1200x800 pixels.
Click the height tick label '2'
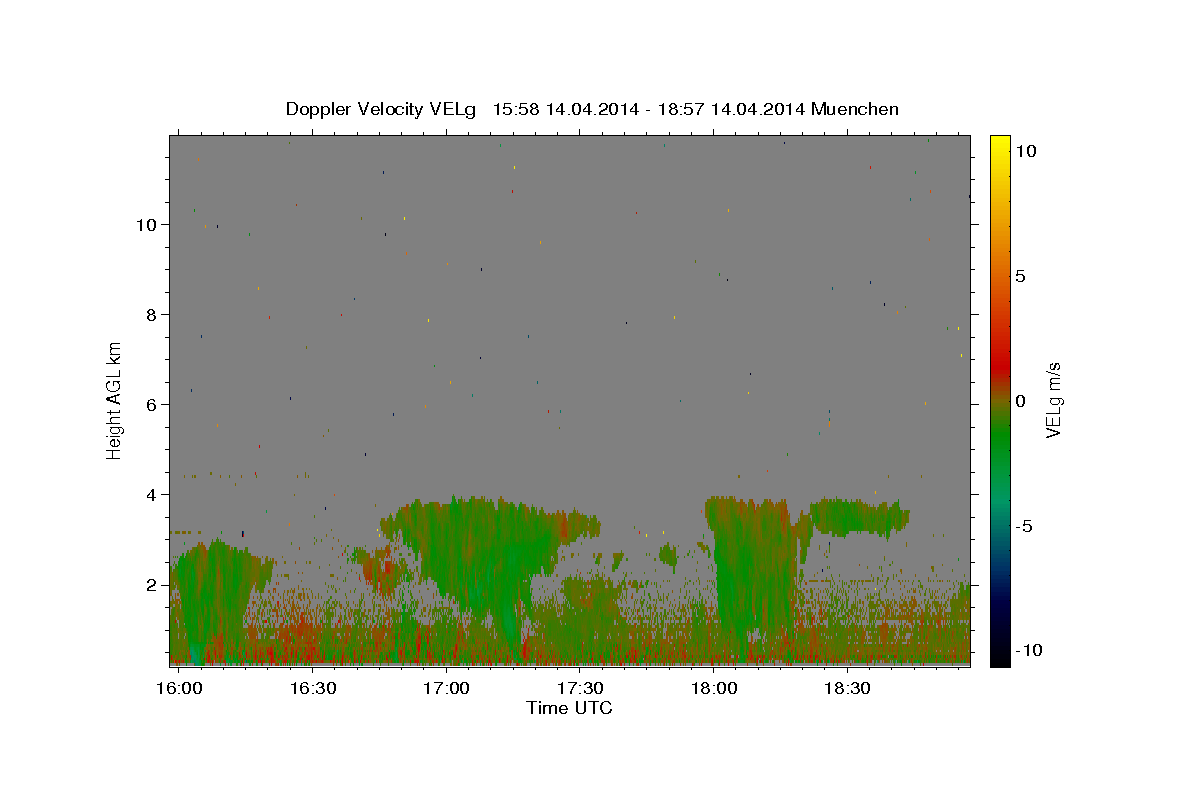pyautogui.click(x=152, y=585)
